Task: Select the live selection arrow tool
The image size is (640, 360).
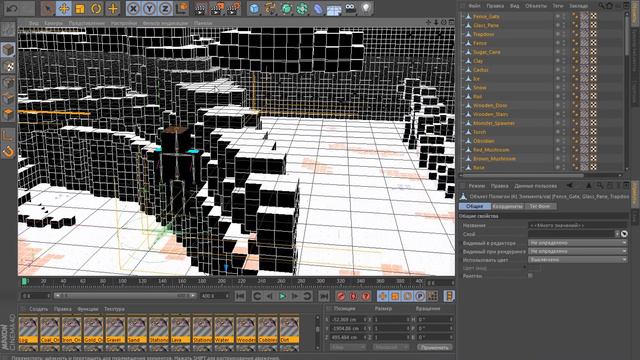Action: (x=48, y=9)
